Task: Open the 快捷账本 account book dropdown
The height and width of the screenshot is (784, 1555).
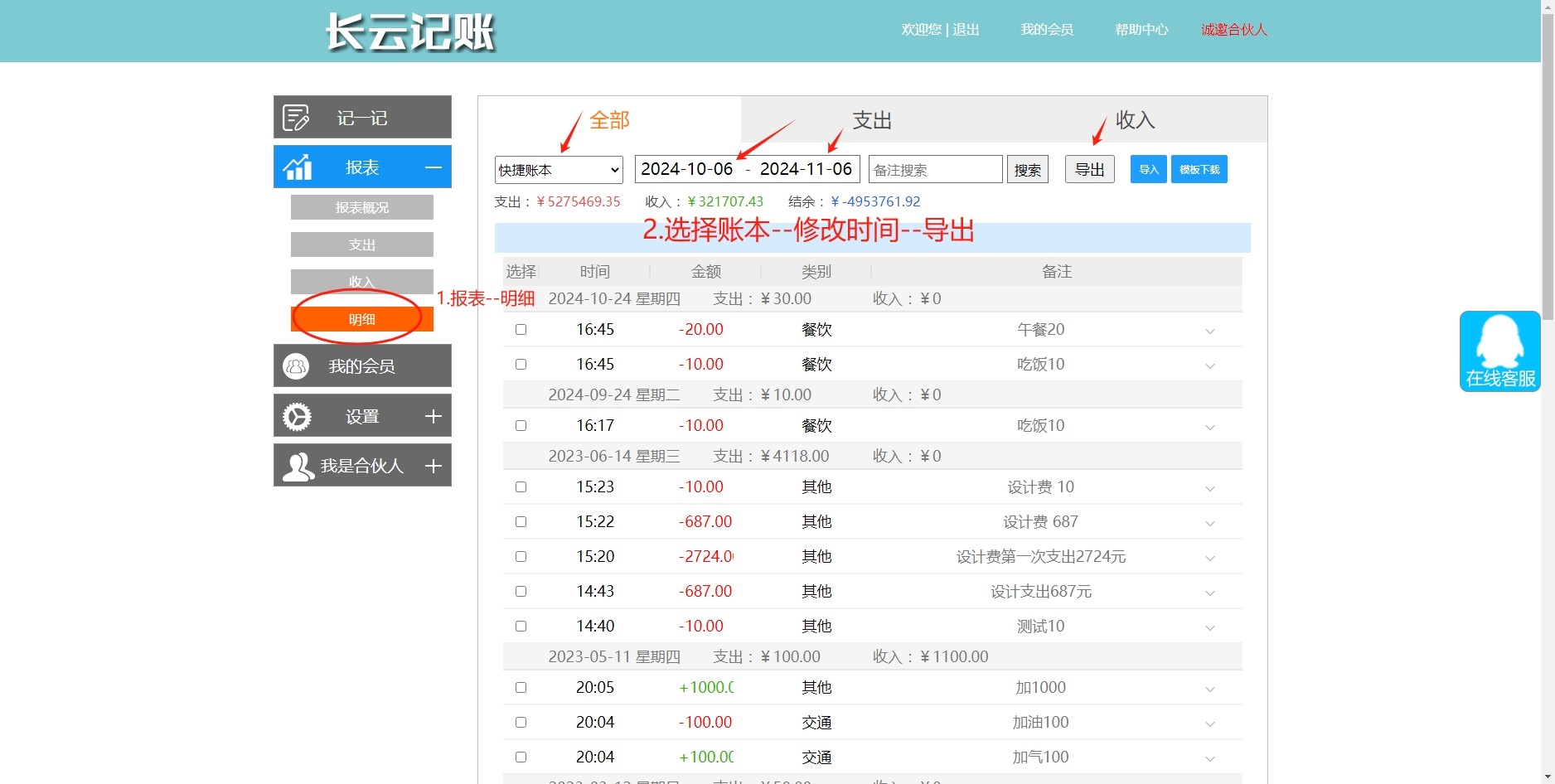Action: point(559,170)
